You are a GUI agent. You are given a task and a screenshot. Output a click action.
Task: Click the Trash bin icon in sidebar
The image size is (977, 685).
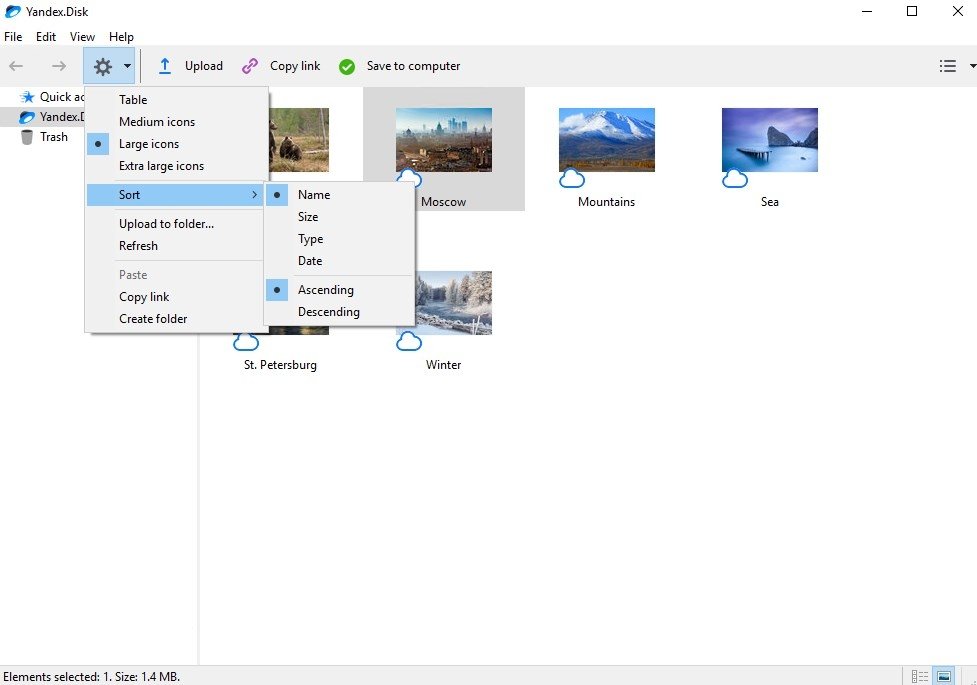27,137
